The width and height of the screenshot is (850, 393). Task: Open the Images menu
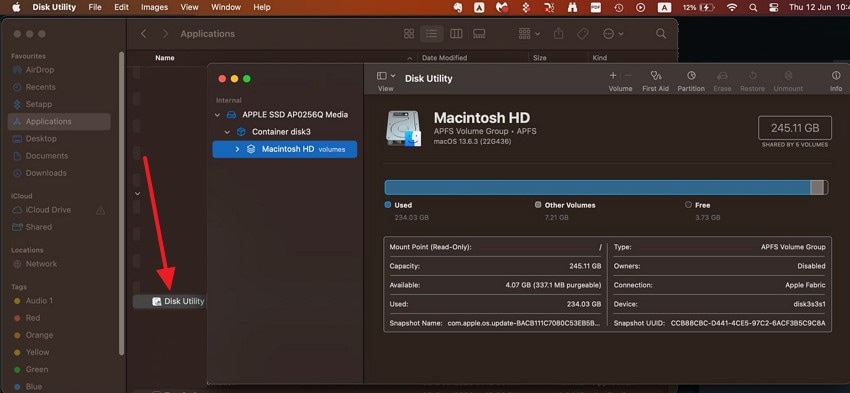pyautogui.click(x=154, y=8)
